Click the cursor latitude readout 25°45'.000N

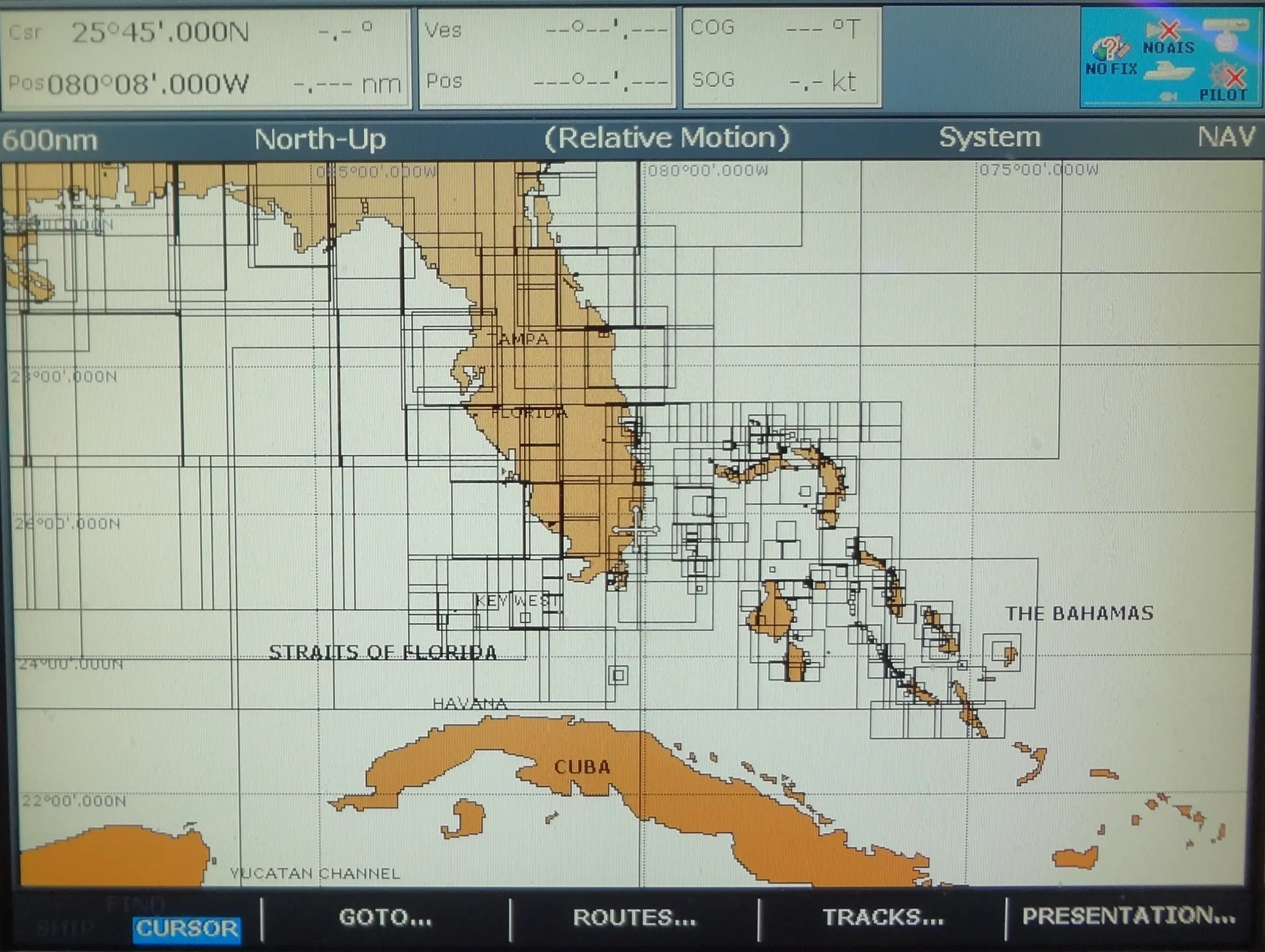[x=160, y=32]
